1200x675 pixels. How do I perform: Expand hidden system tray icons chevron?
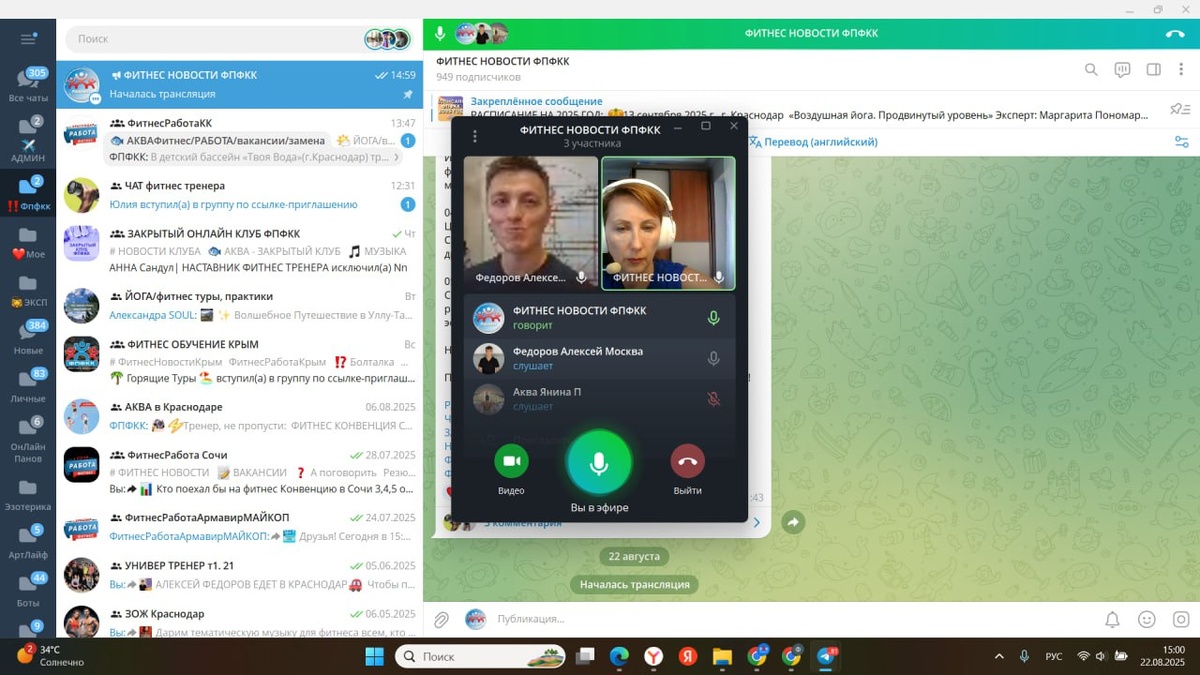pyautogui.click(x=999, y=657)
